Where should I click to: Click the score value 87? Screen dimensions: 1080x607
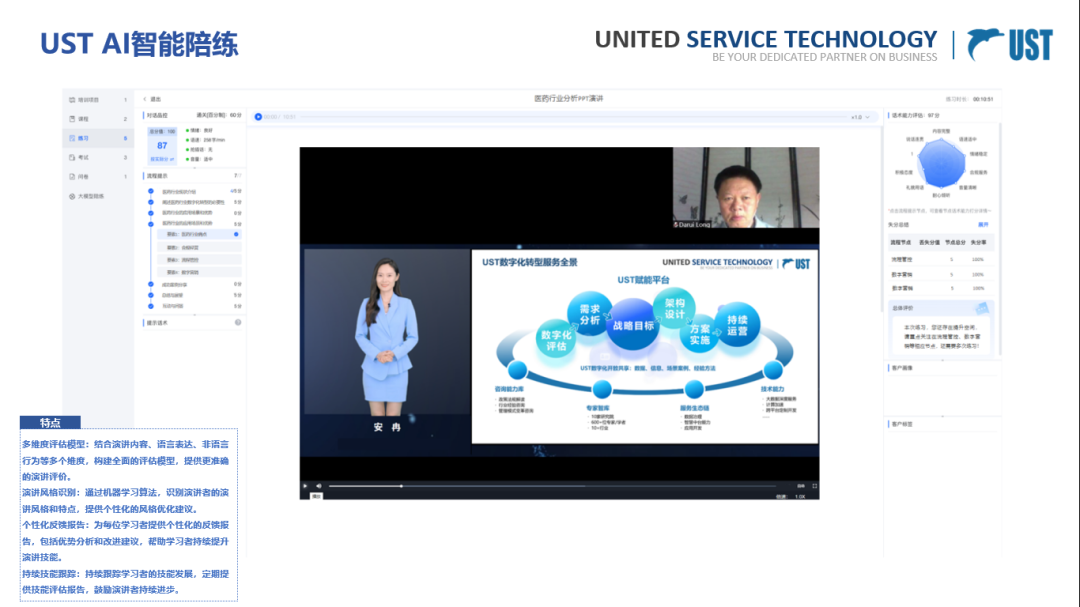tap(162, 145)
